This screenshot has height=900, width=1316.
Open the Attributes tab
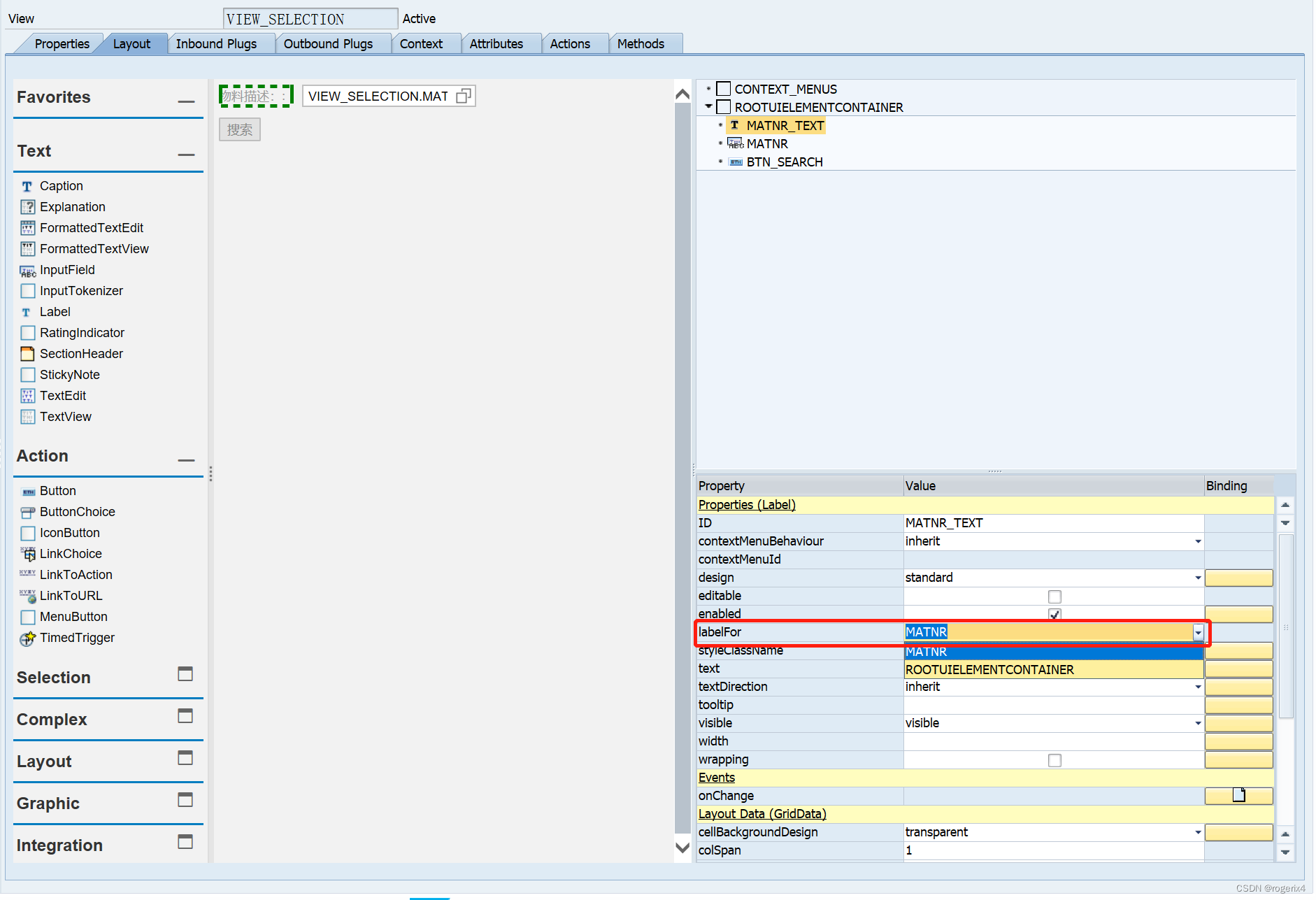496,44
